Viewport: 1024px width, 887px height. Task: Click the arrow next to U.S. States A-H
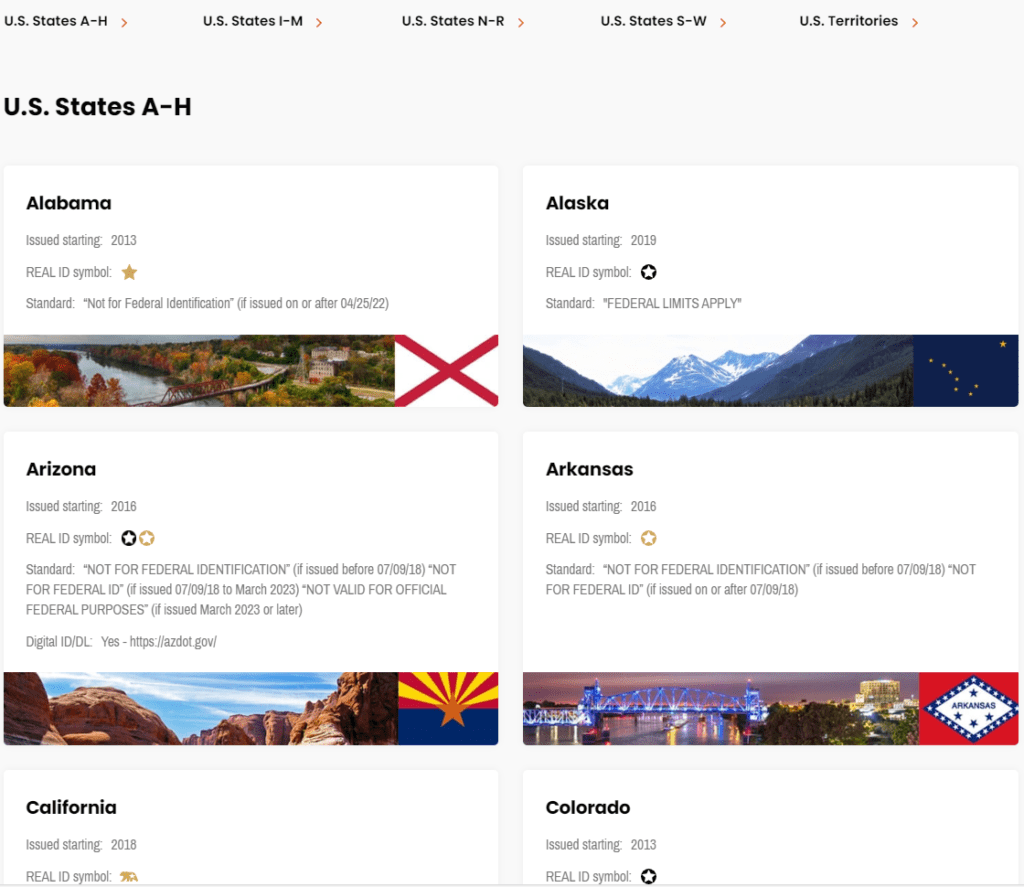124,22
